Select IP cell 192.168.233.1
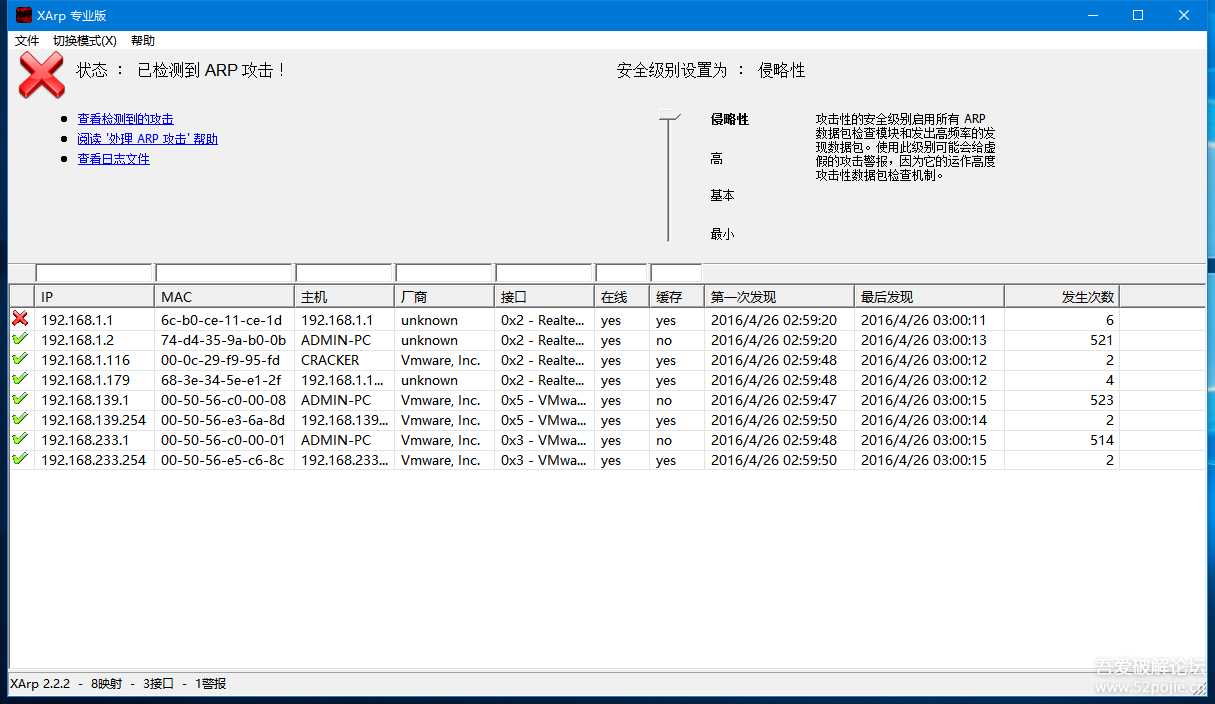This screenshot has width=1215, height=704. coord(85,440)
